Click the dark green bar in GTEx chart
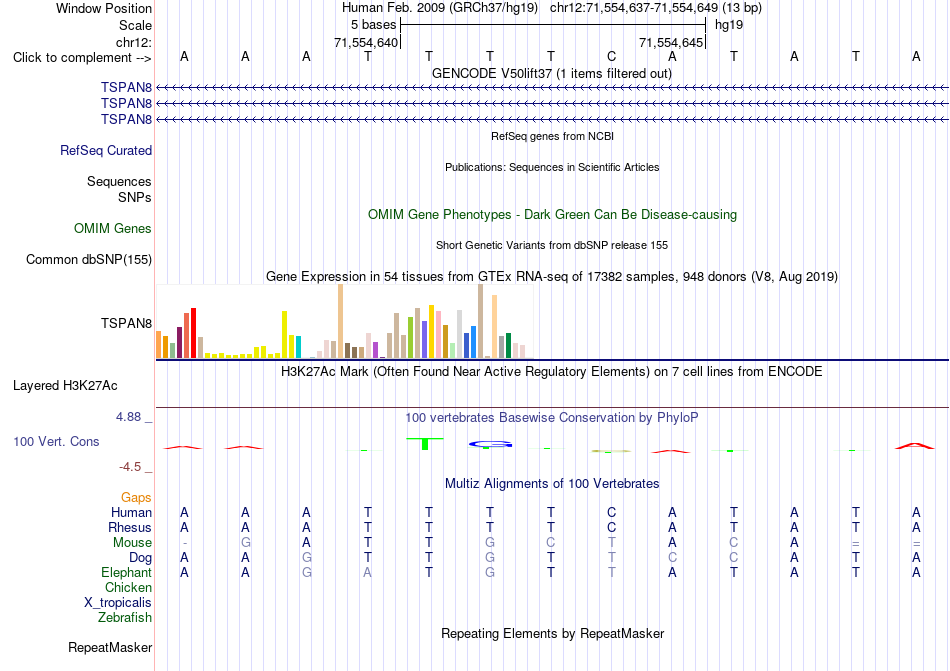The width and height of the screenshot is (950, 671). [x=508, y=346]
